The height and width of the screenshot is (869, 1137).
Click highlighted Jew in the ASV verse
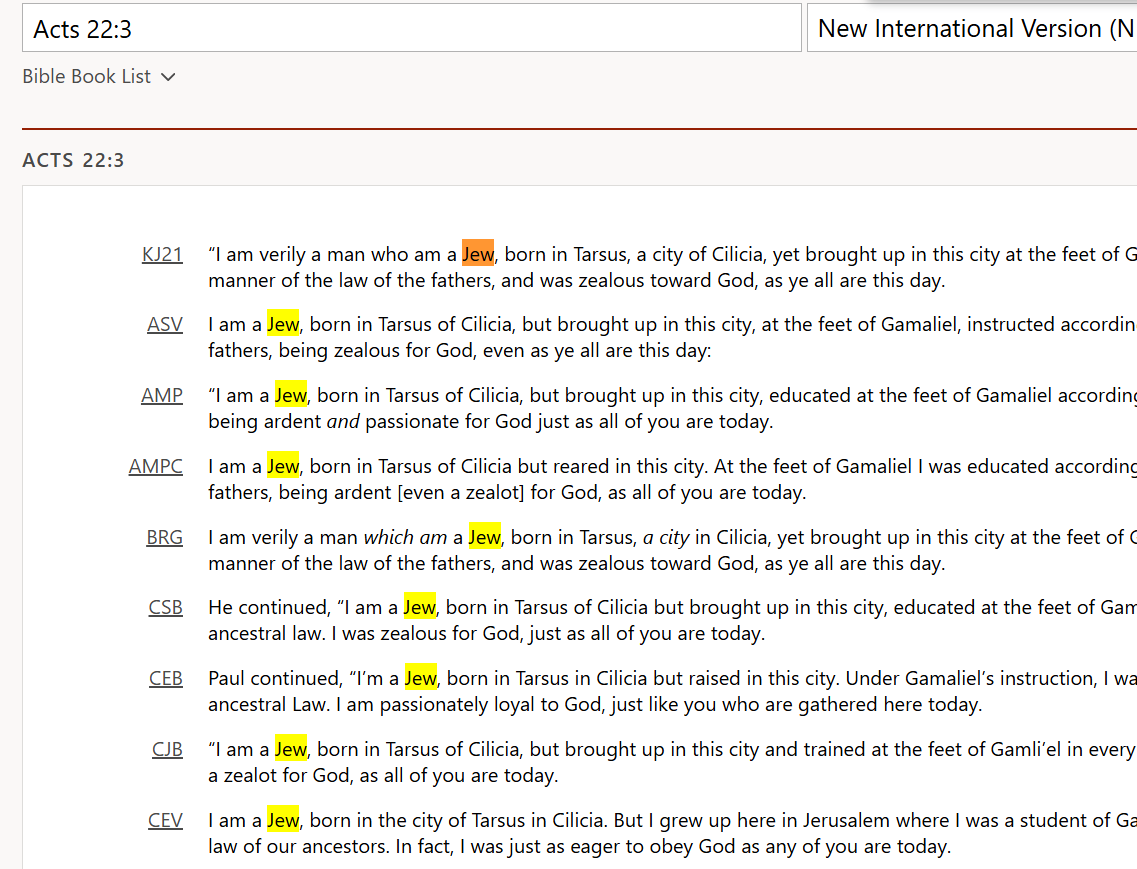[283, 324]
